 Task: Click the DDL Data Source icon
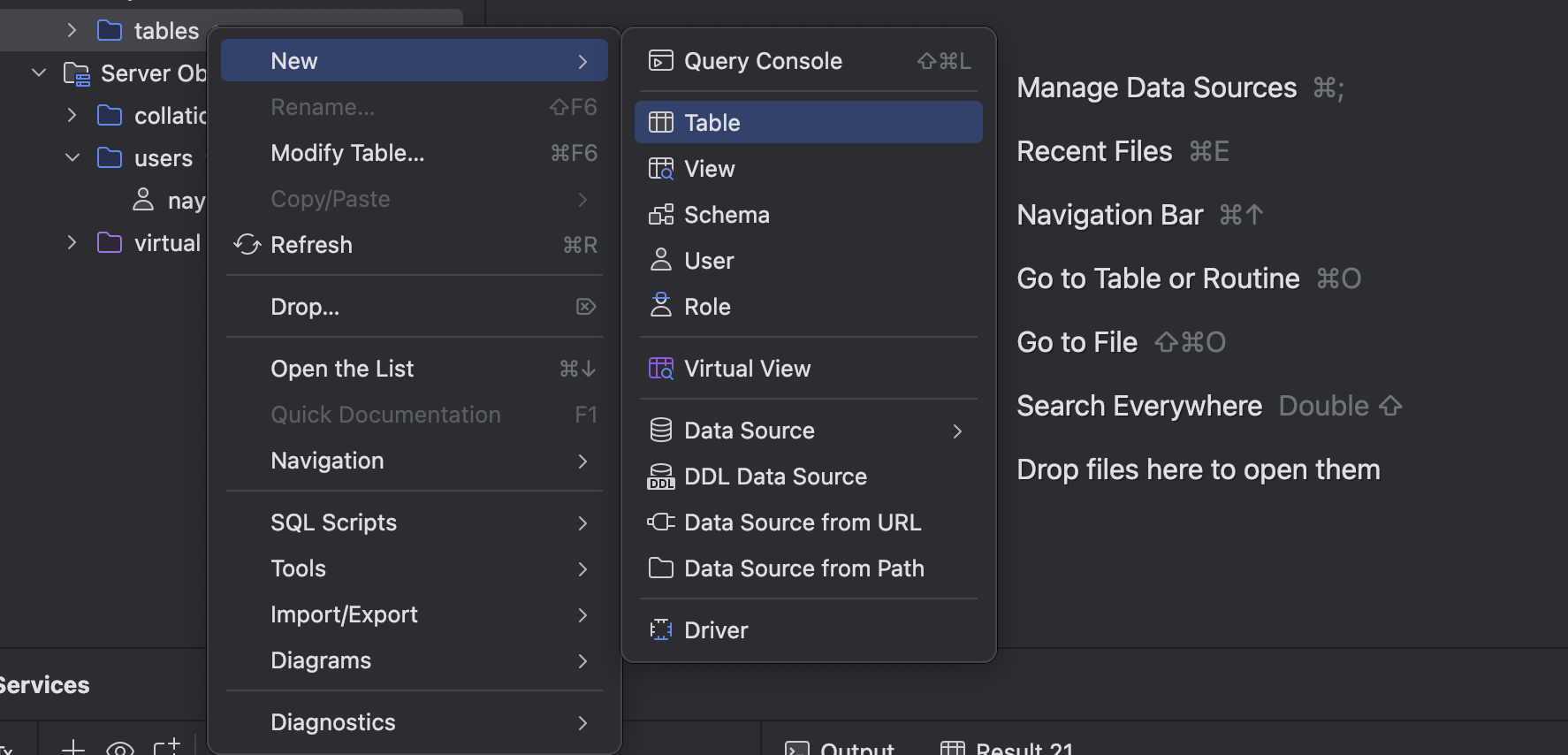(660, 477)
